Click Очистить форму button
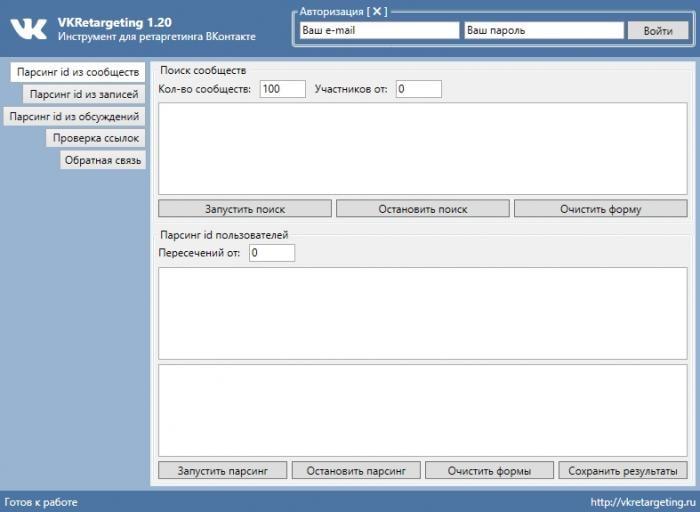The height and width of the screenshot is (512, 700). [x=601, y=209]
